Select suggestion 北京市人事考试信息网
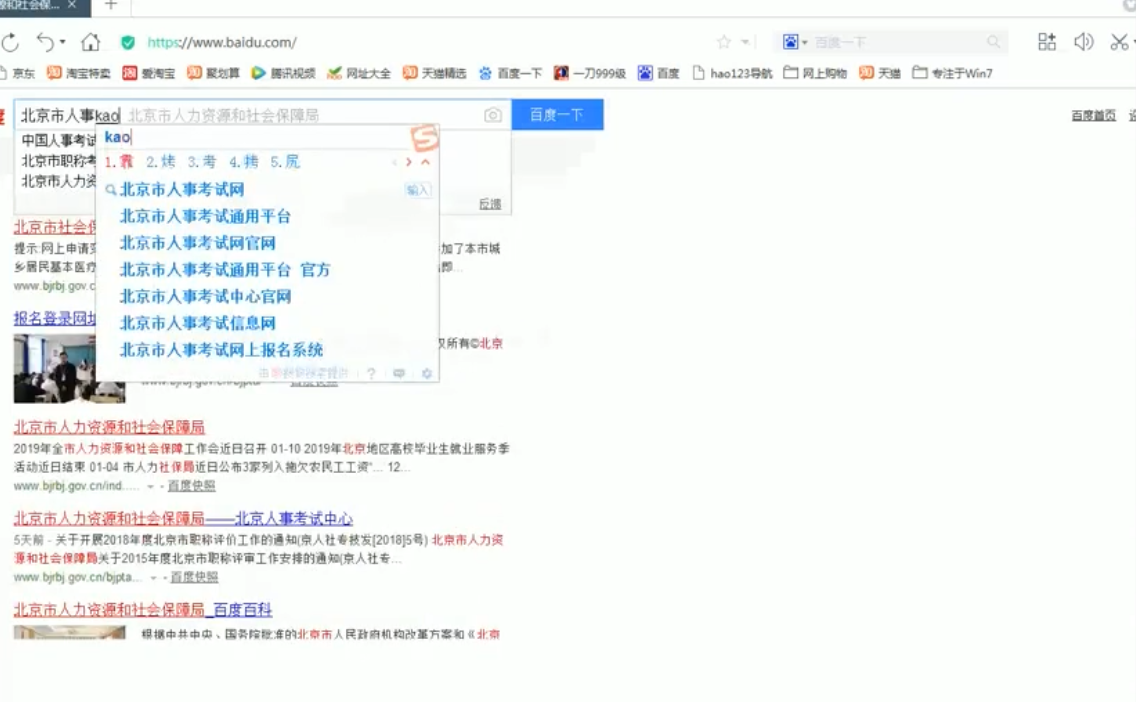The width and height of the screenshot is (1136, 702). (197, 324)
